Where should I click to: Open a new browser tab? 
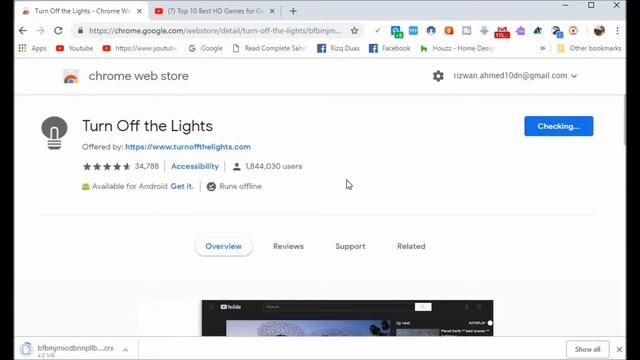(293, 11)
